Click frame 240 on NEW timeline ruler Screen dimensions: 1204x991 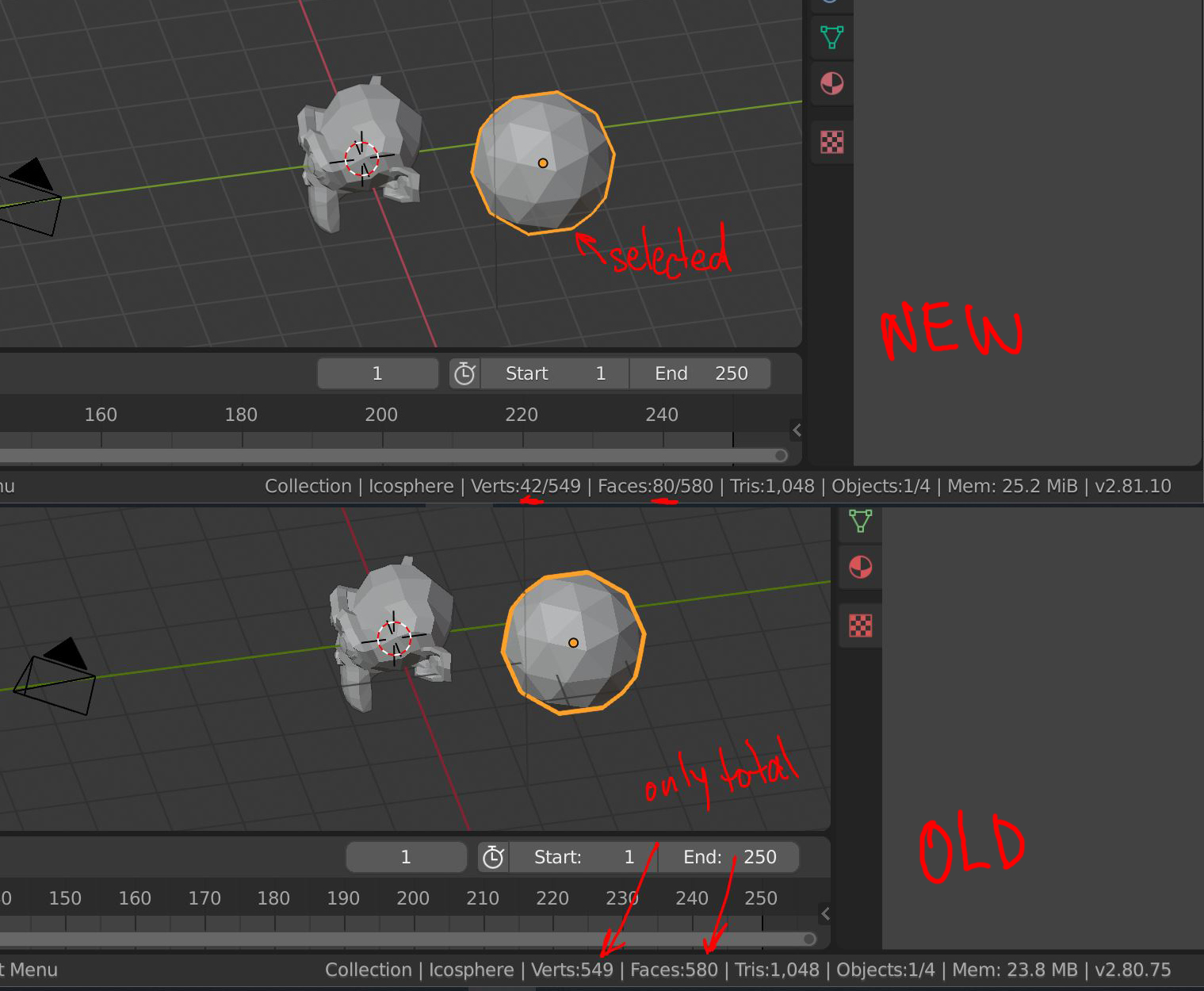coord(662,415)
